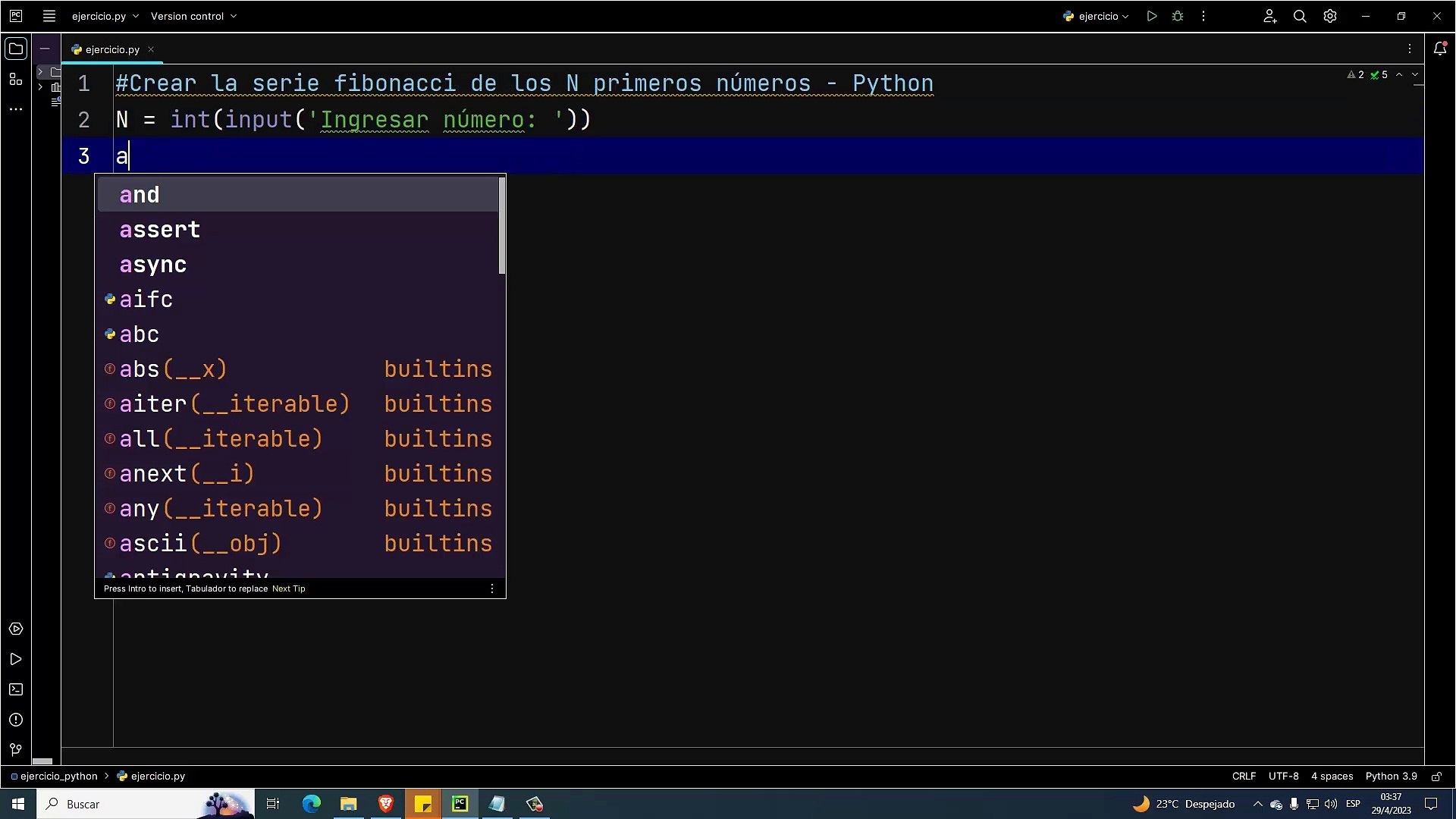Select the ejercicio.py editor tab
The width and height of the screenshot is (1456, 819).
[111, 49]
